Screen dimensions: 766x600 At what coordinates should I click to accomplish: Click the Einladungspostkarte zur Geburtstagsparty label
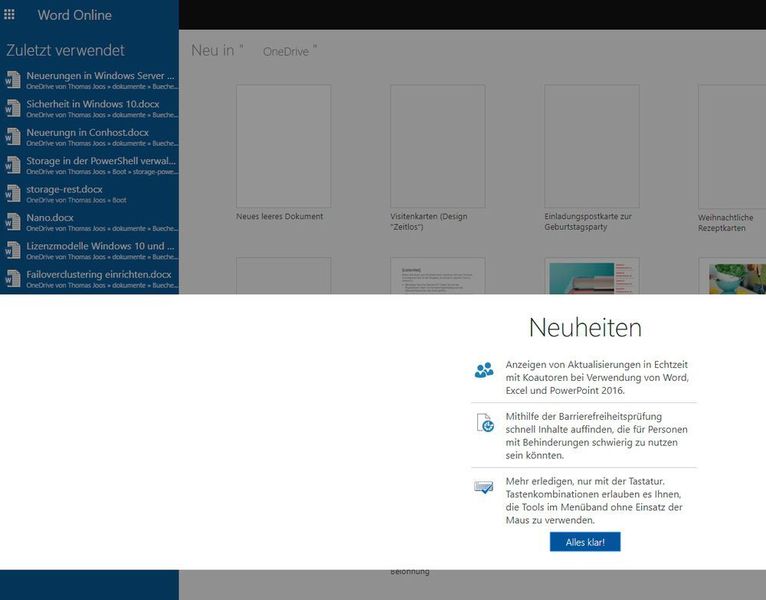[588, 221]
